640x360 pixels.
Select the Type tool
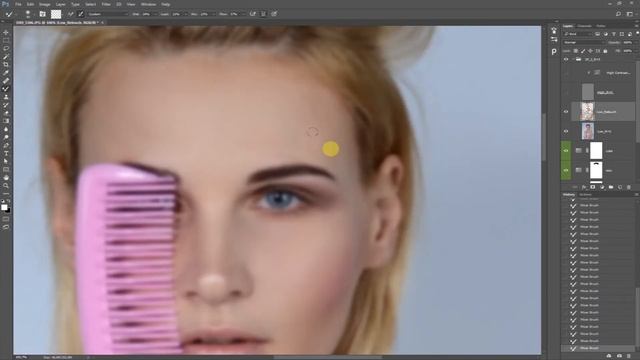[x=6, y=153]
